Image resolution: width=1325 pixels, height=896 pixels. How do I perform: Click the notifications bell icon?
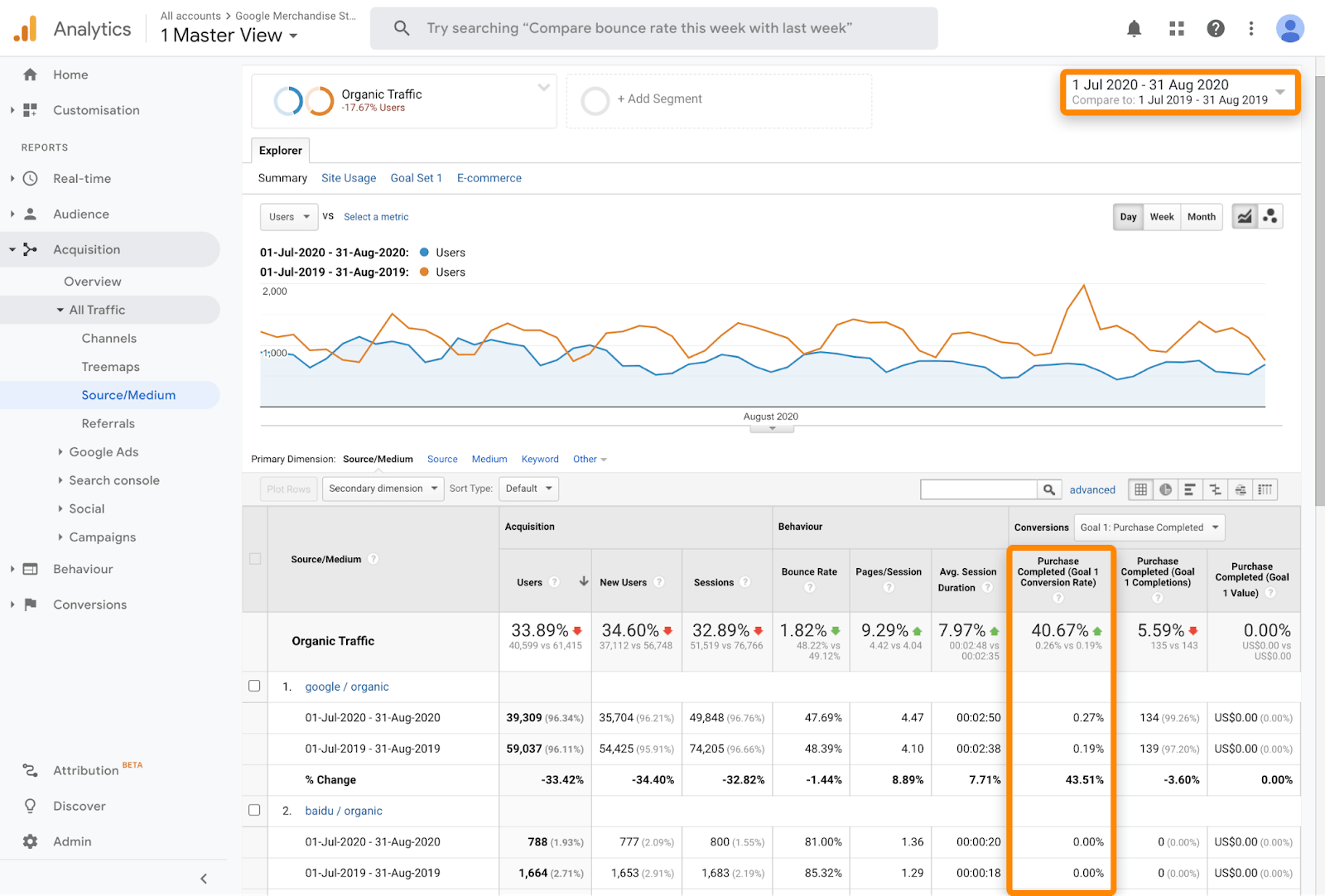coord(1134,29)
